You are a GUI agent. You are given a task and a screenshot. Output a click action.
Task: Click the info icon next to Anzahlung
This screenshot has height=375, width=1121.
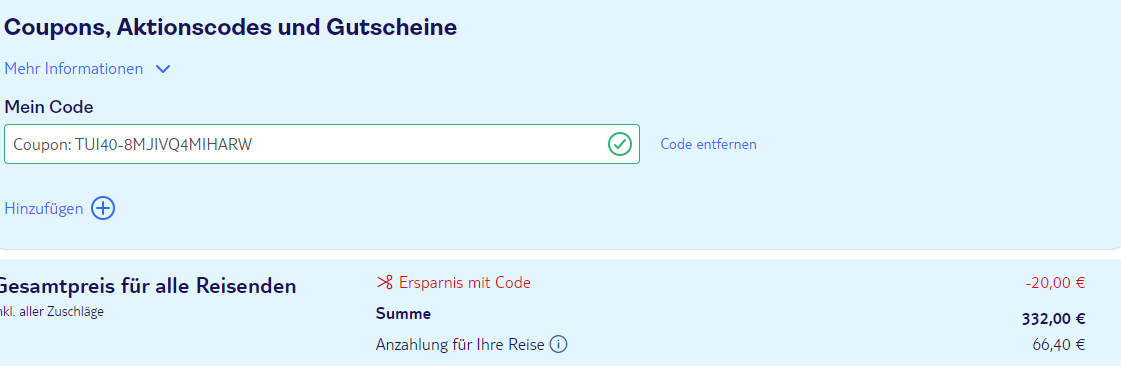coord(558,345)
